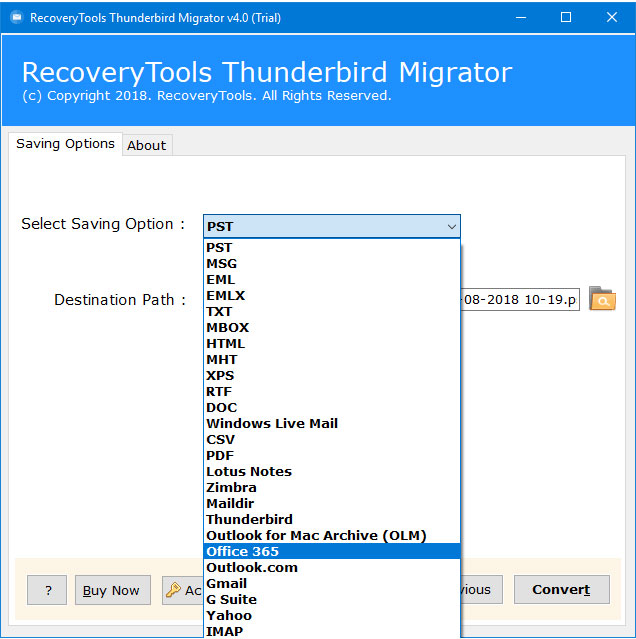
Task: Pick PDF from the dropdown list
Action: click(332, 456)
